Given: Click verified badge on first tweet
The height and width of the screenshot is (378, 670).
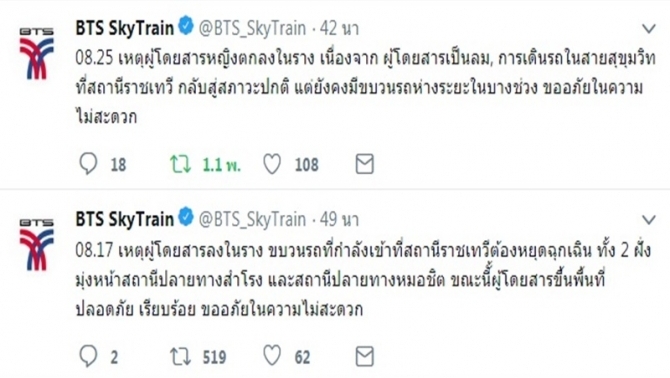Looking at the screenshot, I should click(x=186, y=26).
